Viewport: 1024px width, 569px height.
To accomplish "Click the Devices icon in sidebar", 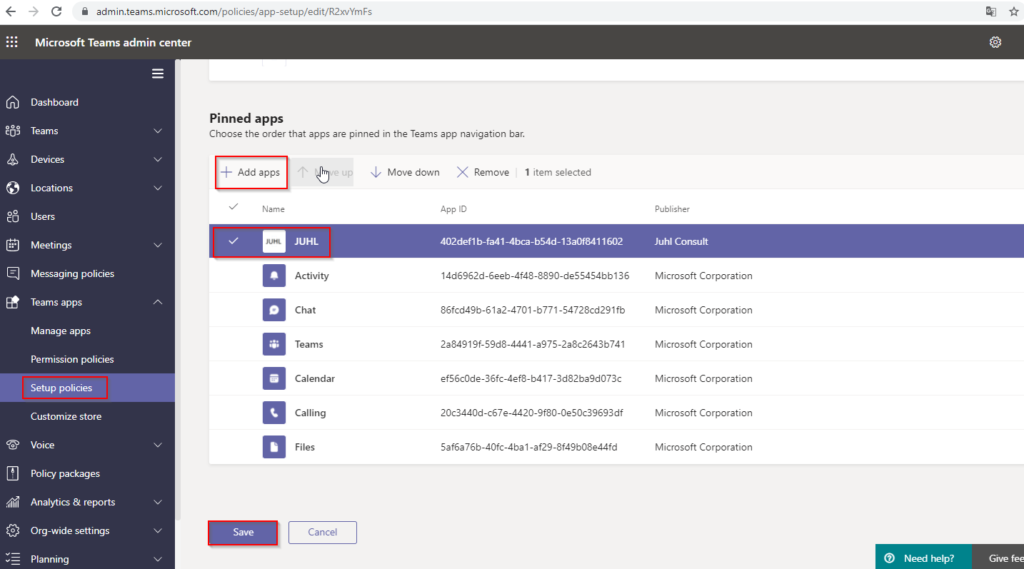I will point(12,159).
